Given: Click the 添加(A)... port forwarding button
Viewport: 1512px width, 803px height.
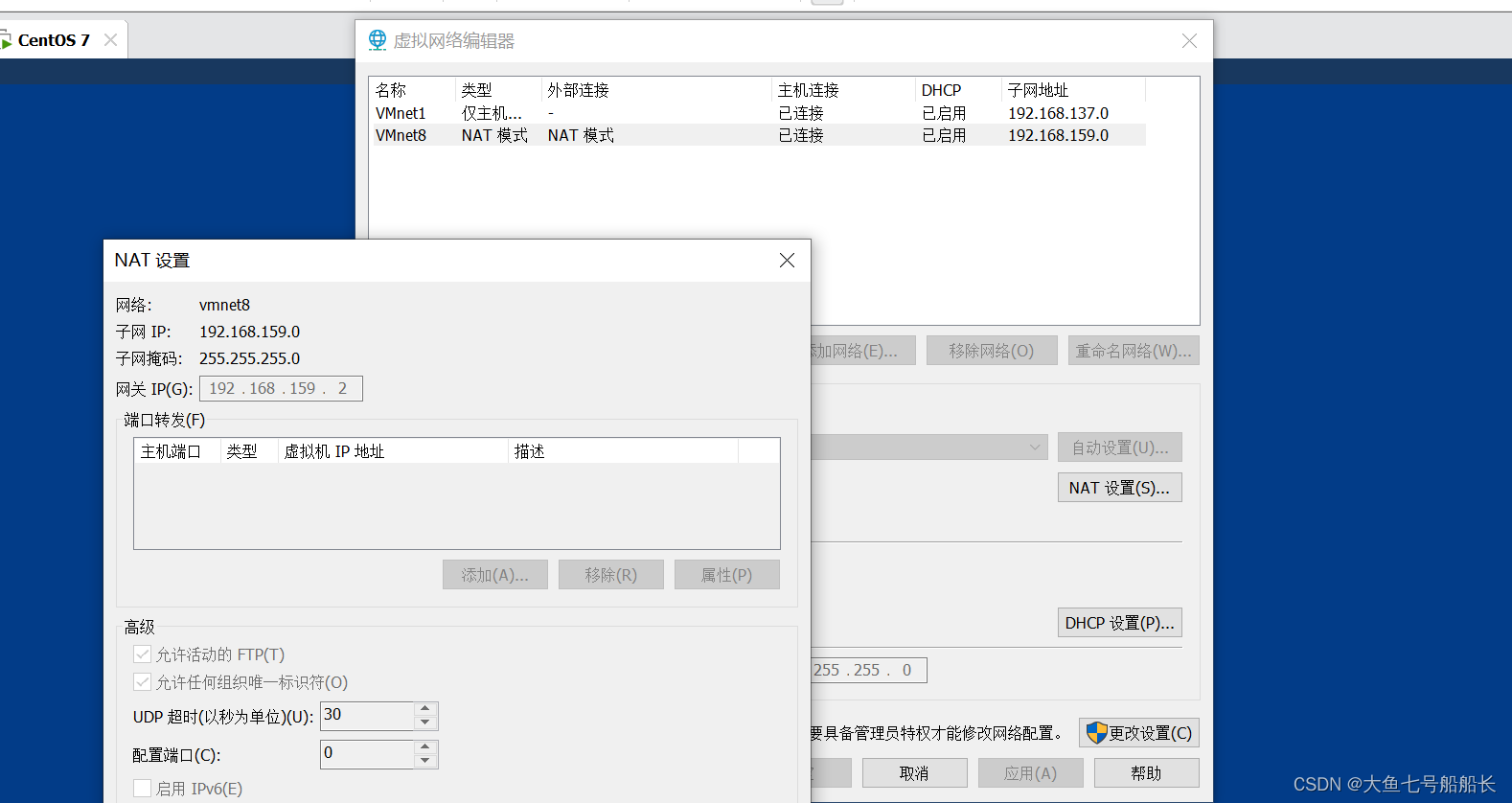Looking at the screenshot, I should (x=495, y=575).
